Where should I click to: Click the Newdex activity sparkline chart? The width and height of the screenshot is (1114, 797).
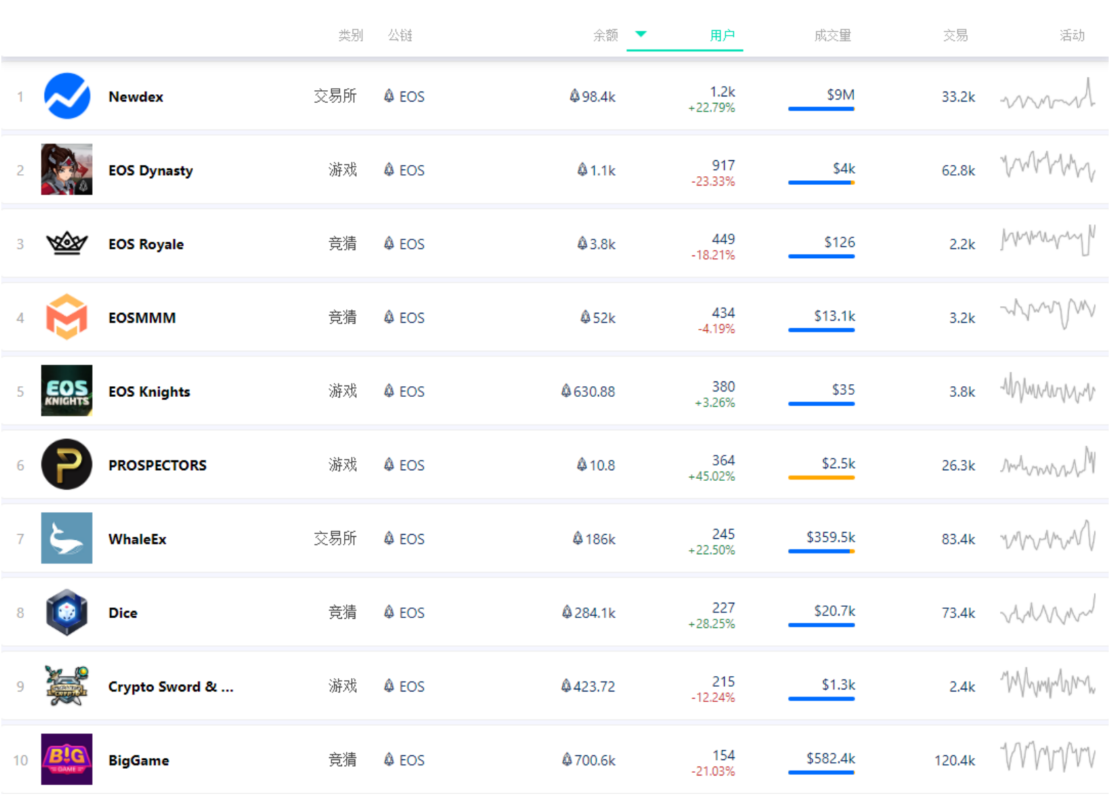pyautogui.click(x=1048, y=94)
